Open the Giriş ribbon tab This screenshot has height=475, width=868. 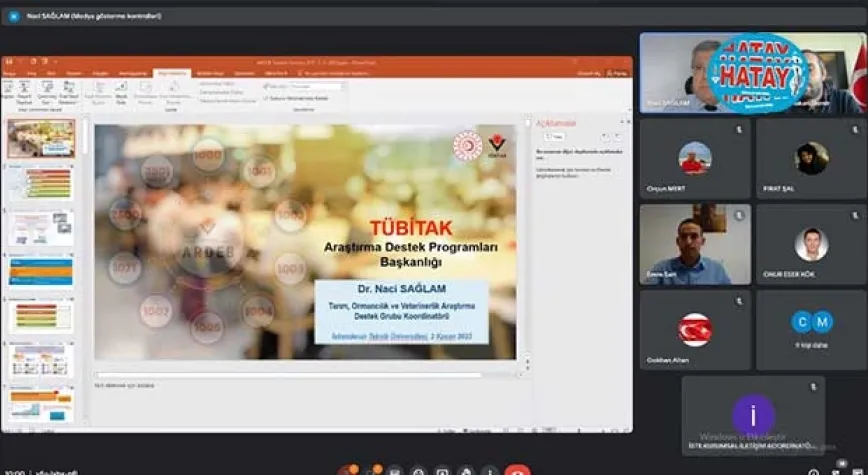32,73
